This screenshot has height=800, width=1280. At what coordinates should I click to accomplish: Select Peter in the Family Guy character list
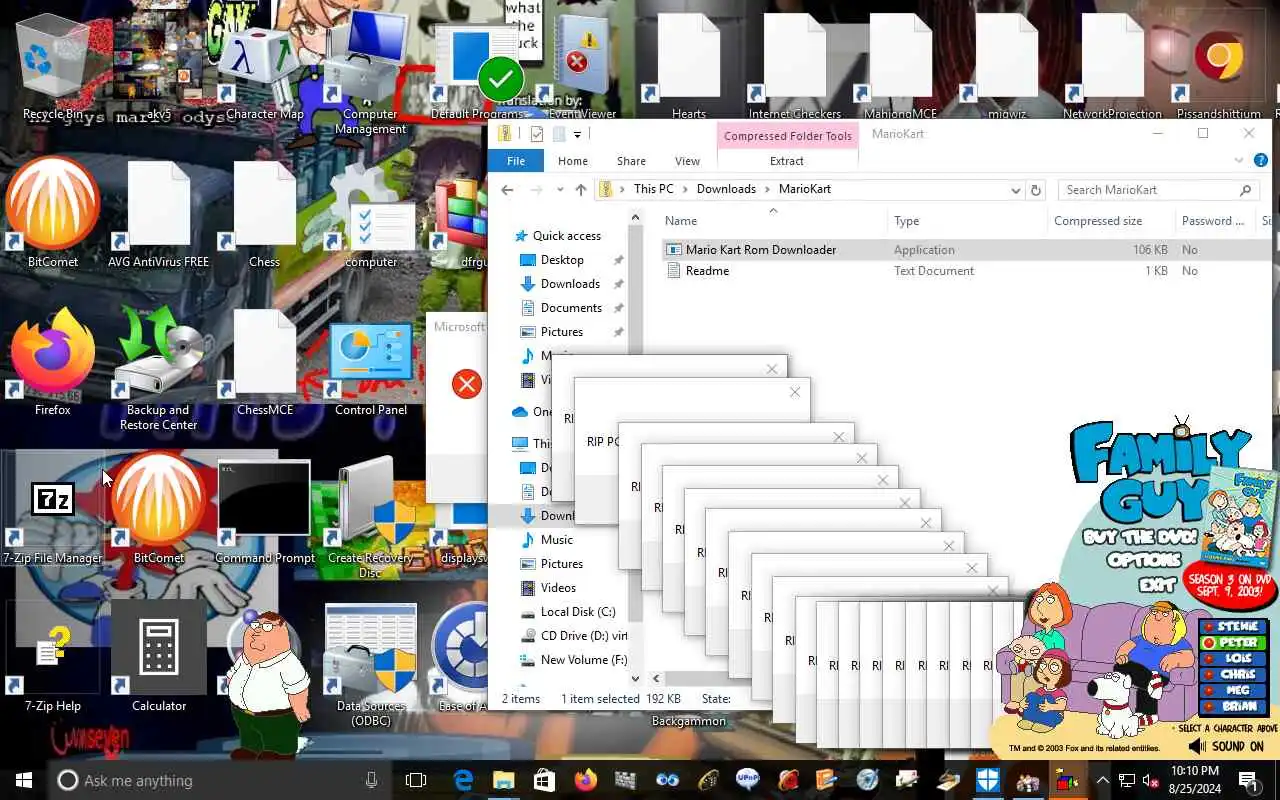1233,643
